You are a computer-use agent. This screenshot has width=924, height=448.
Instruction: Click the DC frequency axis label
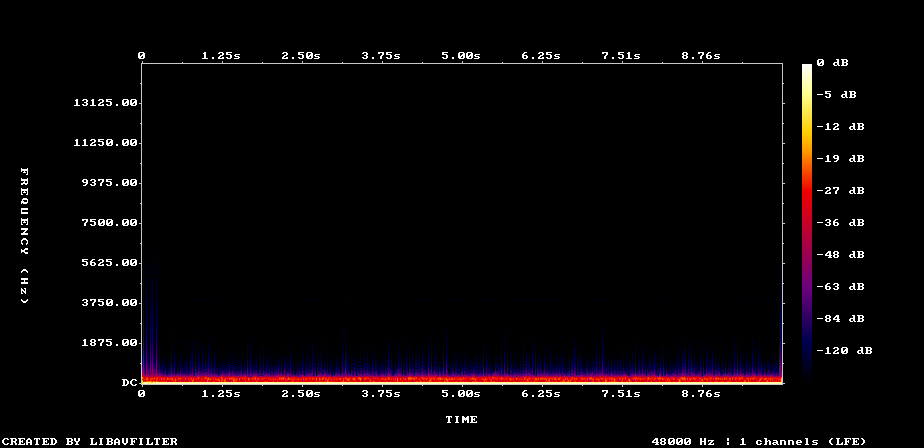(129, 383)
